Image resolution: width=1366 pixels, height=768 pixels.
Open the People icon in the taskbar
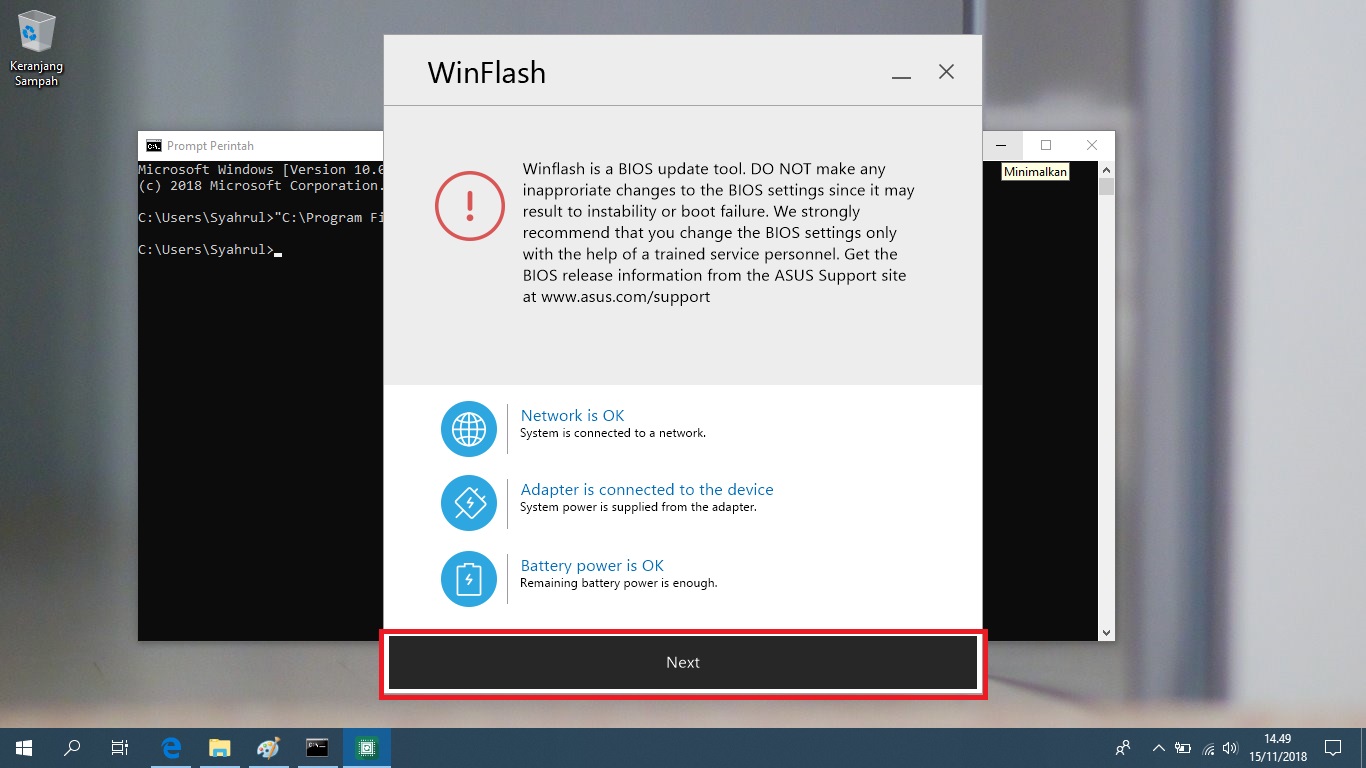point(1123,747)
